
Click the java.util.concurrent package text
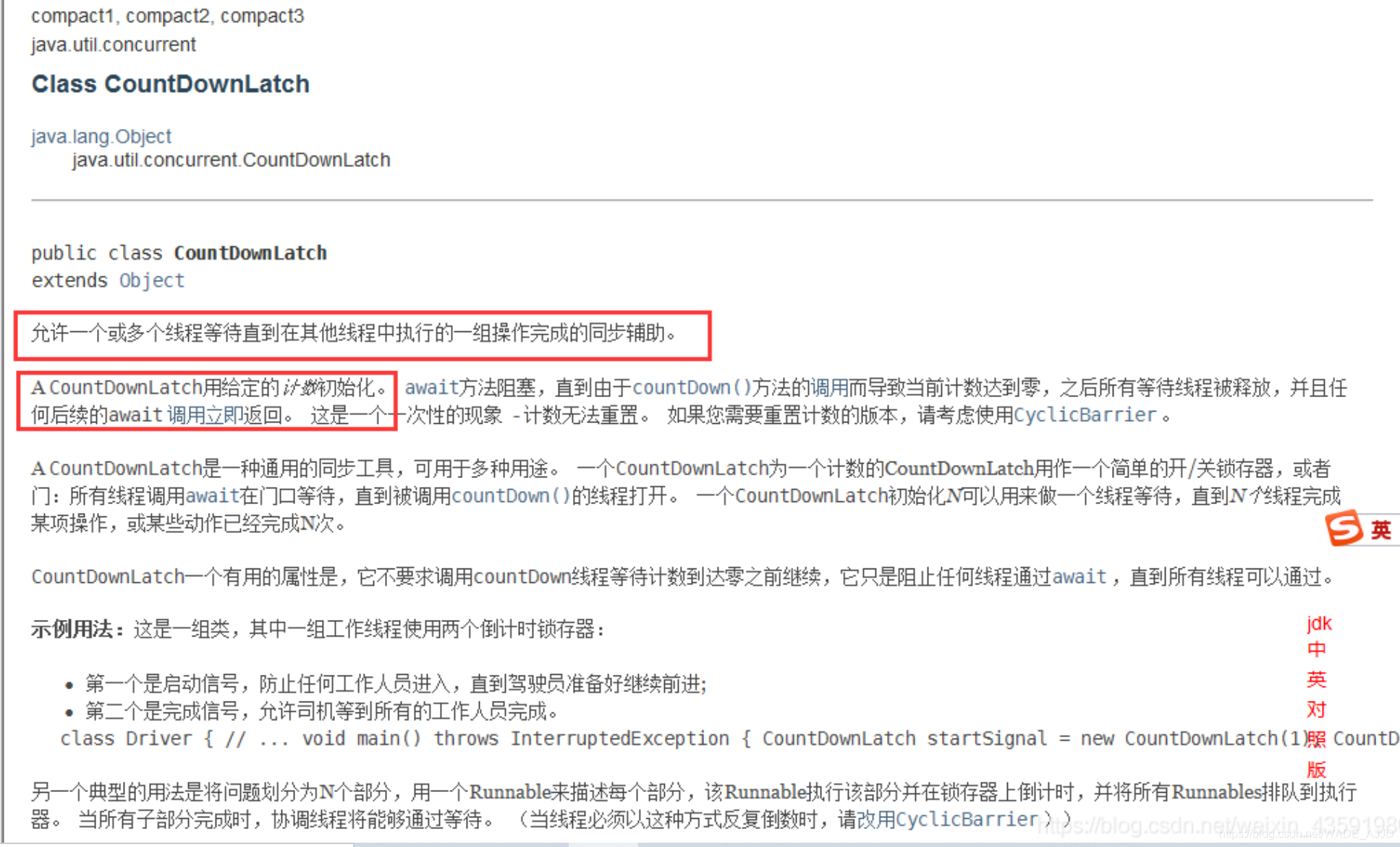[x=114, y=45]
